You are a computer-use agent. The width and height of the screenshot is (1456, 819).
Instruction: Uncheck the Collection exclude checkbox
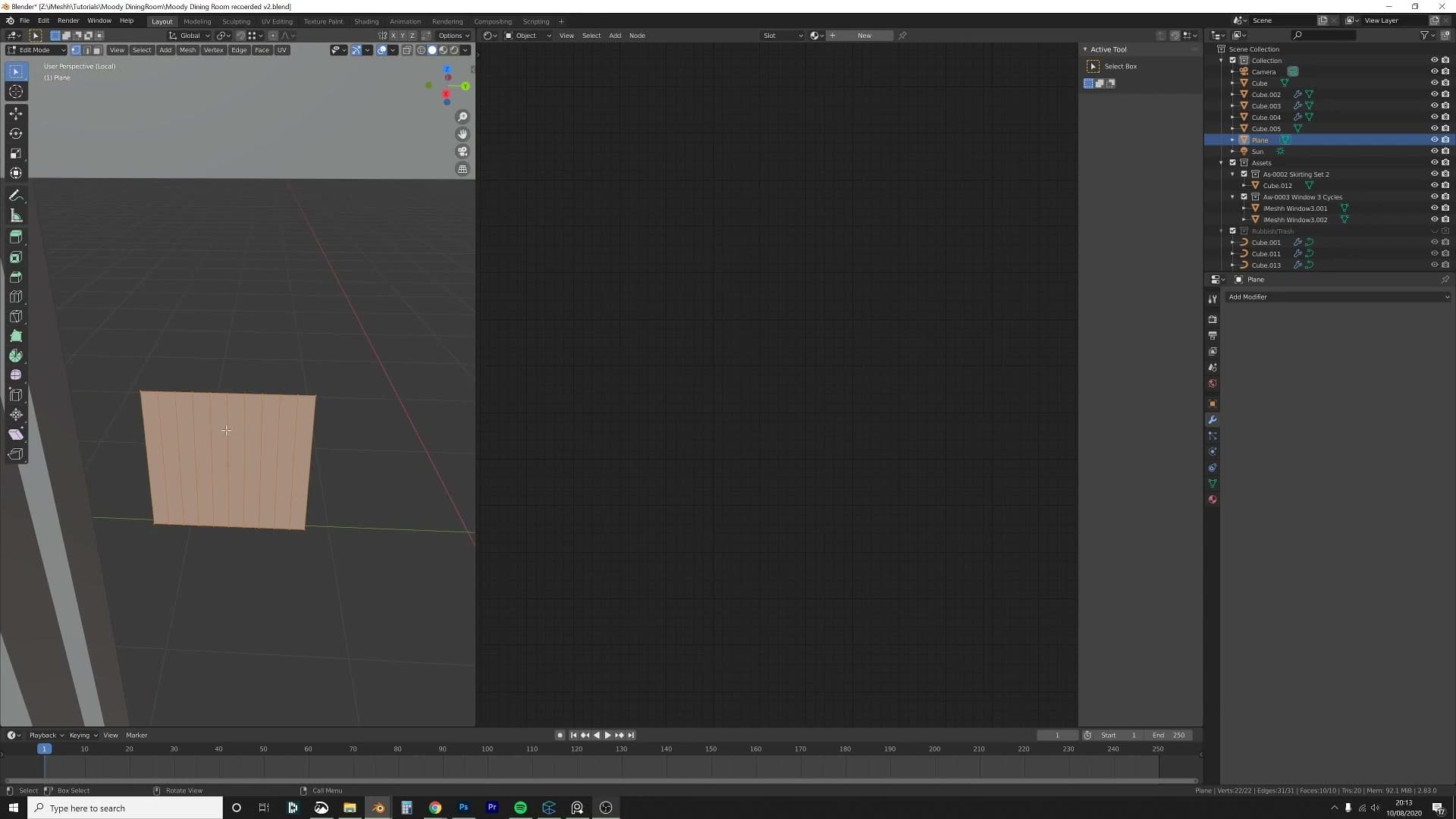[1232, 61]
